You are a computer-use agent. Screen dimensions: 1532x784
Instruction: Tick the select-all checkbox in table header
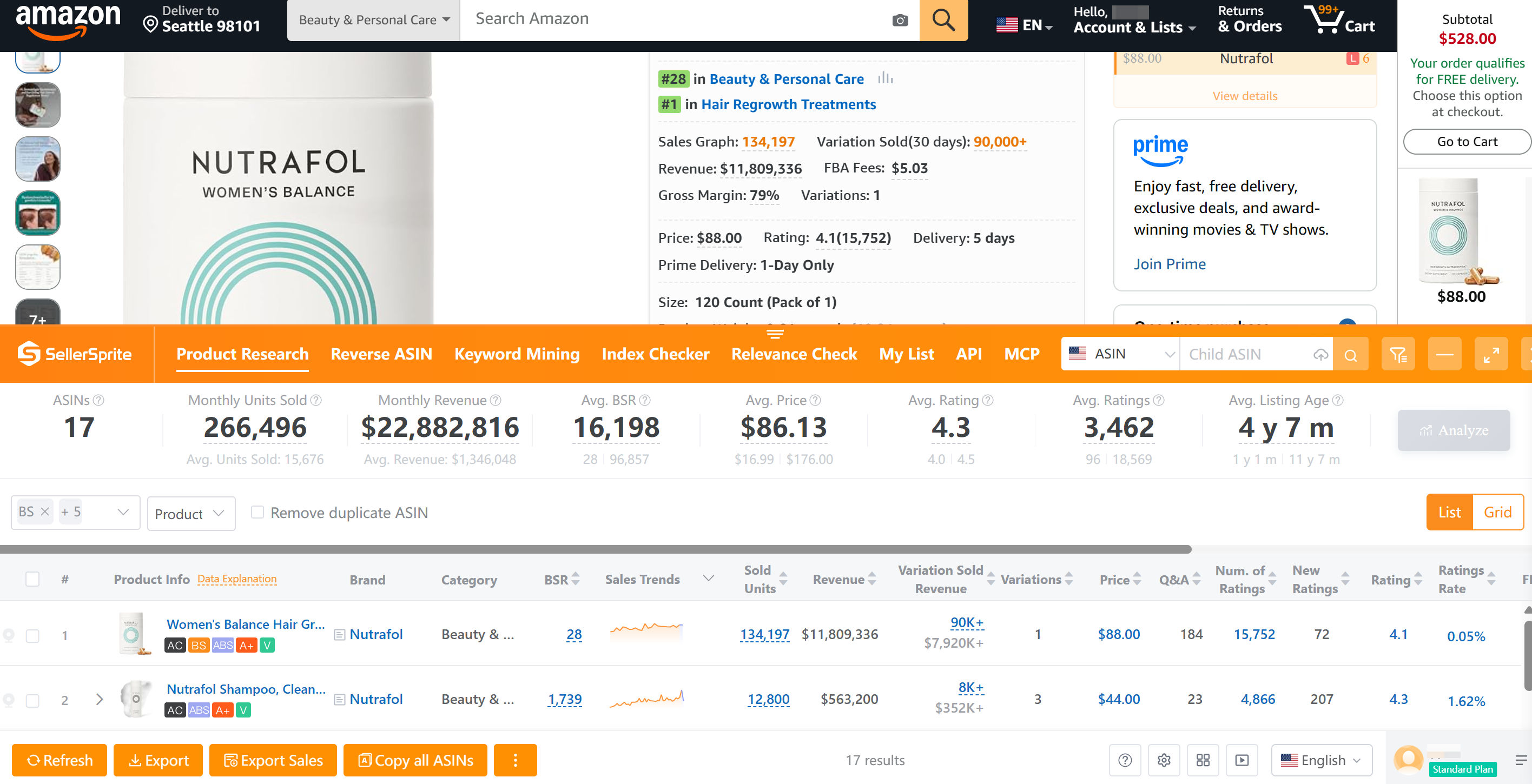(32, 579)
